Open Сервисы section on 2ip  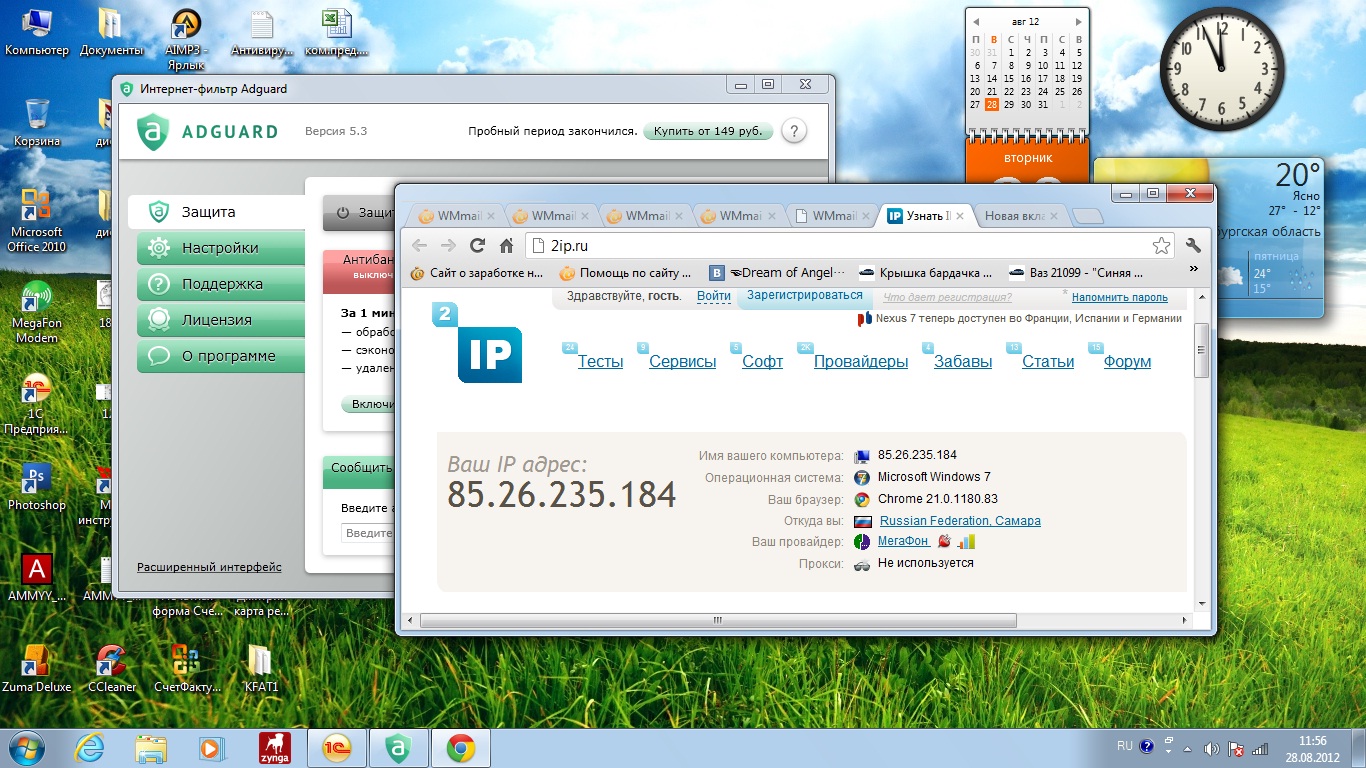click(683, 362)
